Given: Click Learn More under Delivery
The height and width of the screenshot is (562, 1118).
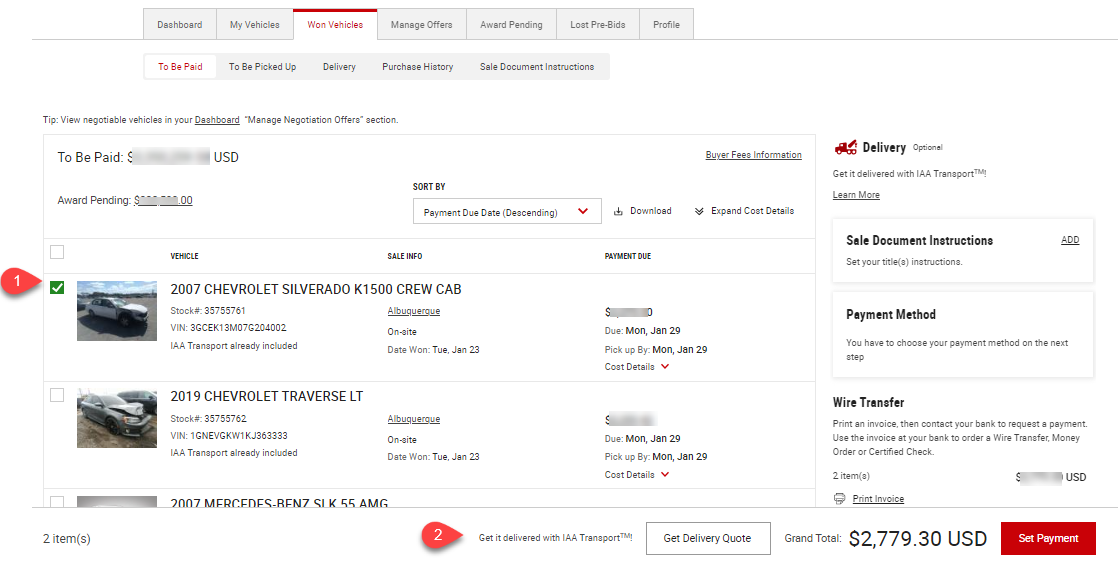Looking at the screenshot, I should click(856, 195).
